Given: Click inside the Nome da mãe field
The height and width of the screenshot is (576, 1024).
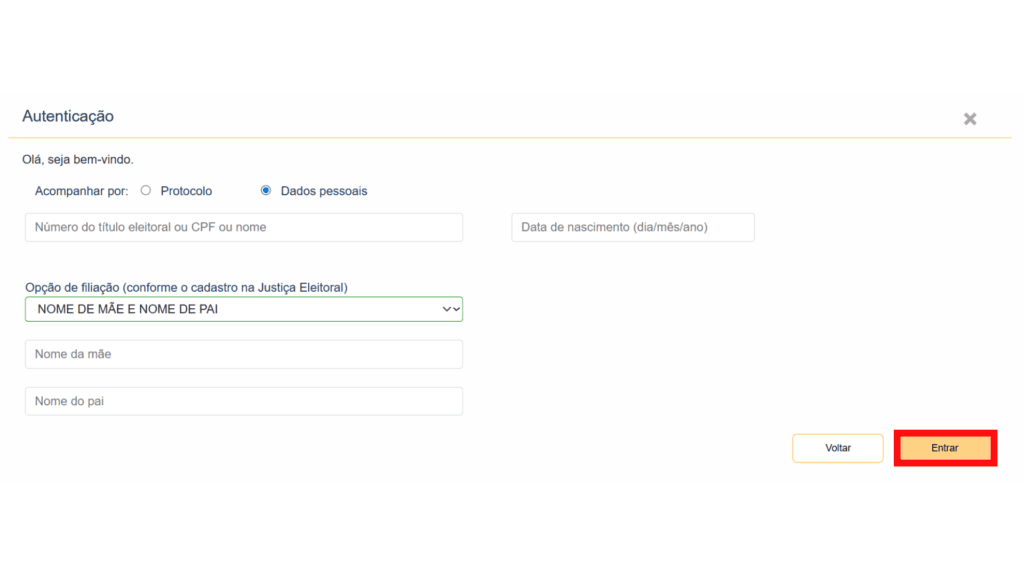Looking at the screenshot, I should pos(243,354).
